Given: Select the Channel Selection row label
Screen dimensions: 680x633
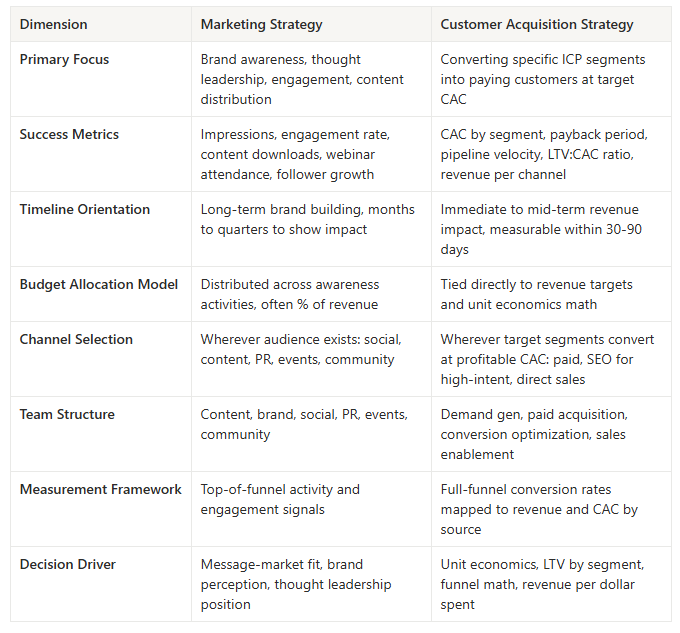Looking at the screenshot, I should coord(76,339).
